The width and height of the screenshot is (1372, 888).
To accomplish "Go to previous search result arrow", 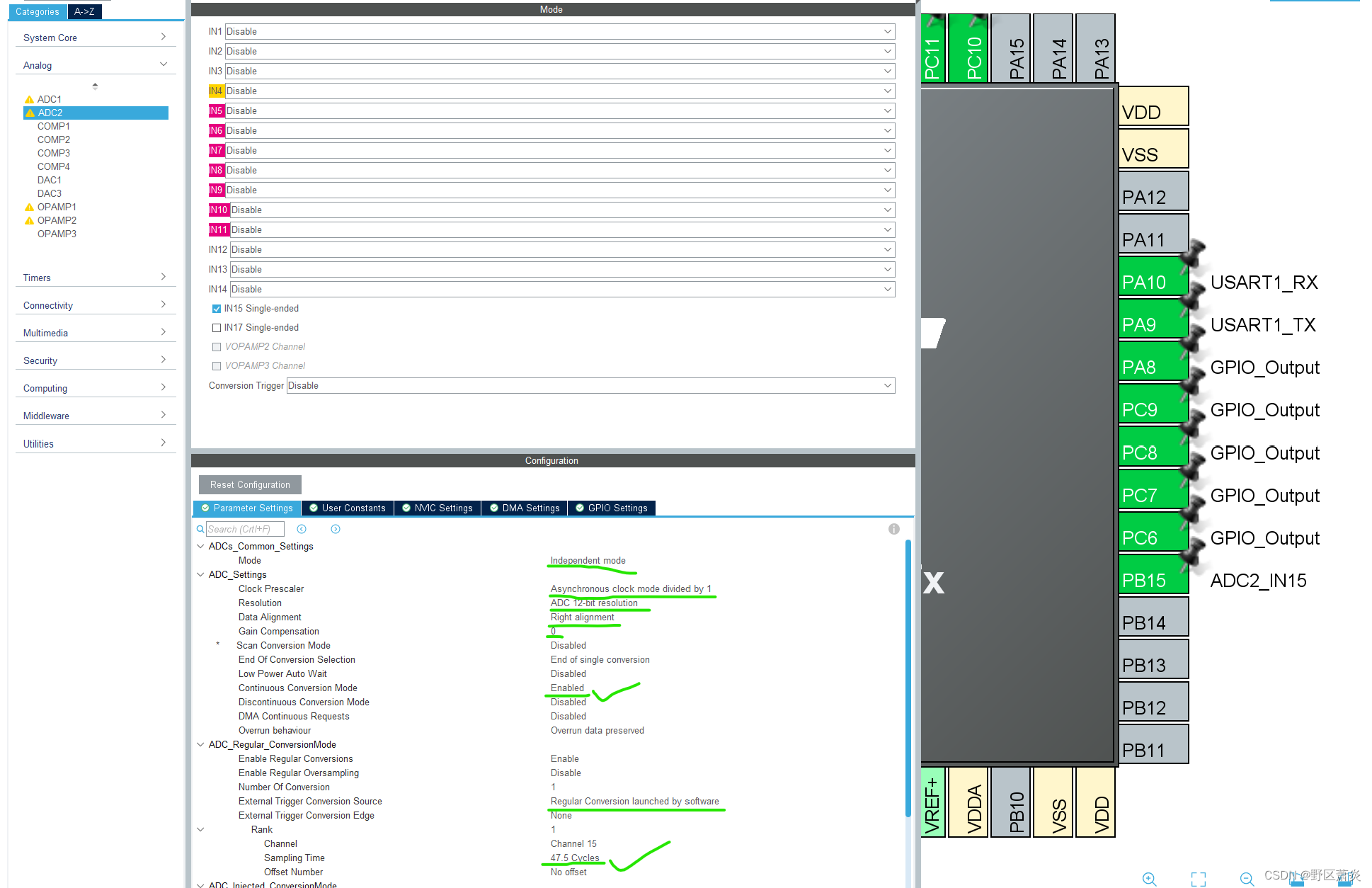I will 302,529.
